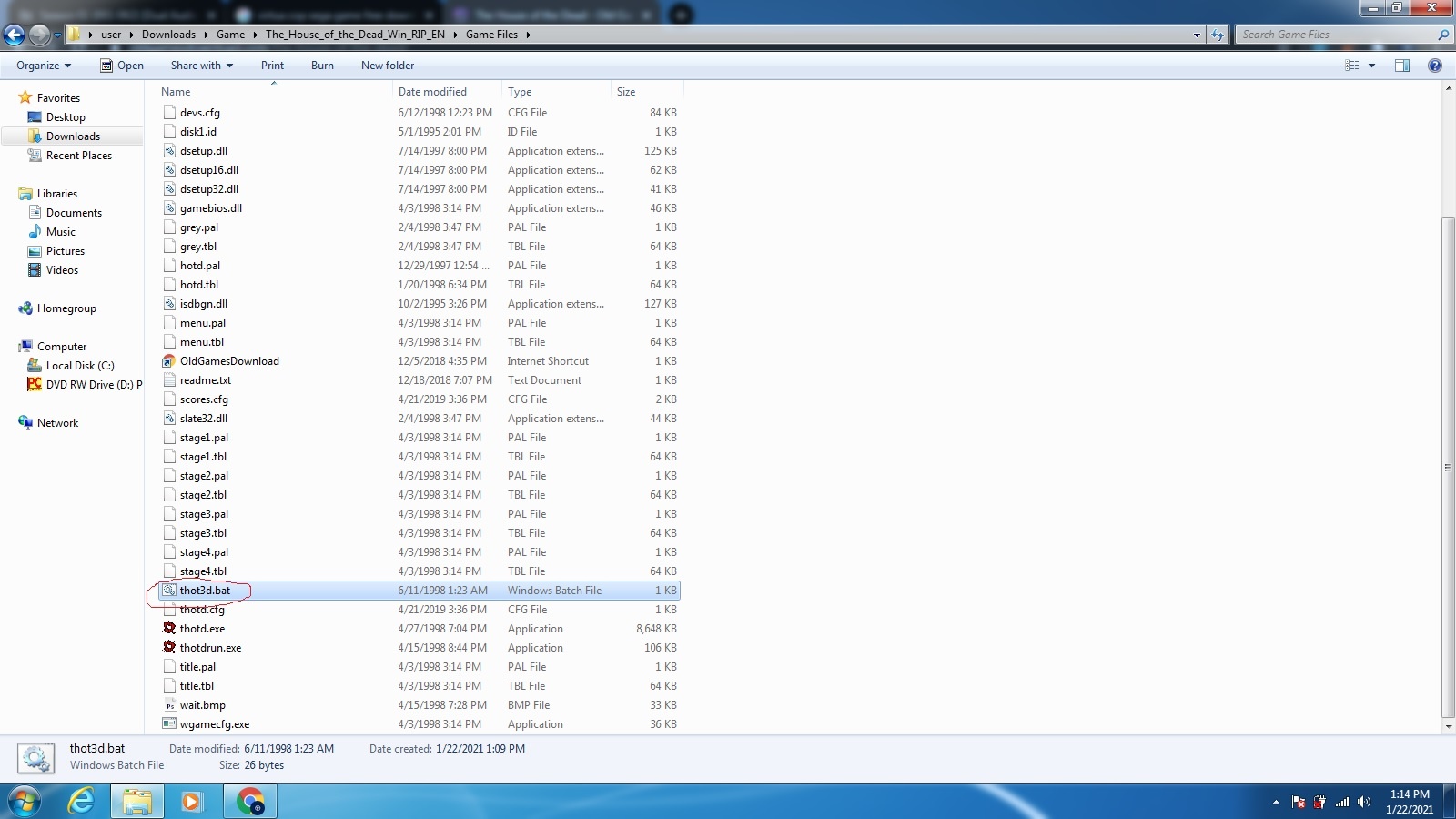Open Windows Media Player taskbar icon

pos(191,802)
